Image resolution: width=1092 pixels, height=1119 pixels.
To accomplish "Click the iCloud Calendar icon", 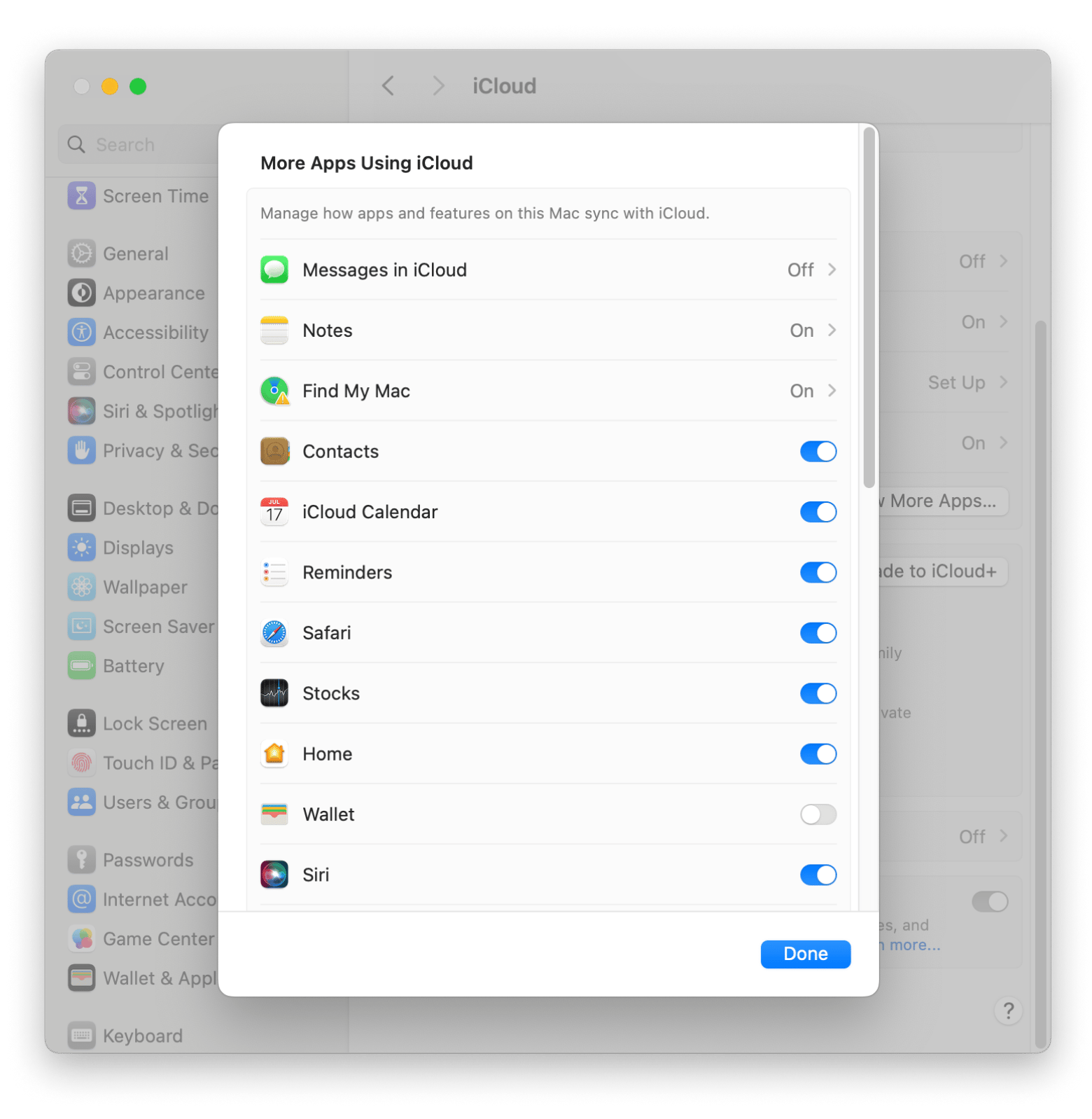I will point(274,512).
